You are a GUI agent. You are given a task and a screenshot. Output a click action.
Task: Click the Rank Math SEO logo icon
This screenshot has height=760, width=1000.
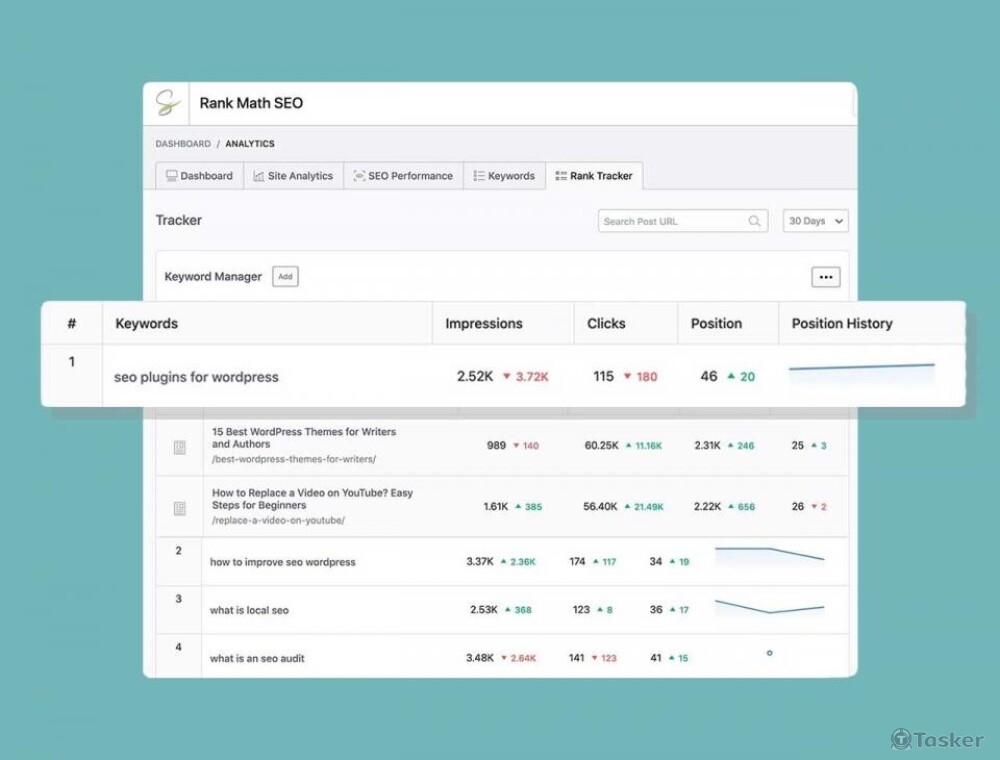(167, 103)
